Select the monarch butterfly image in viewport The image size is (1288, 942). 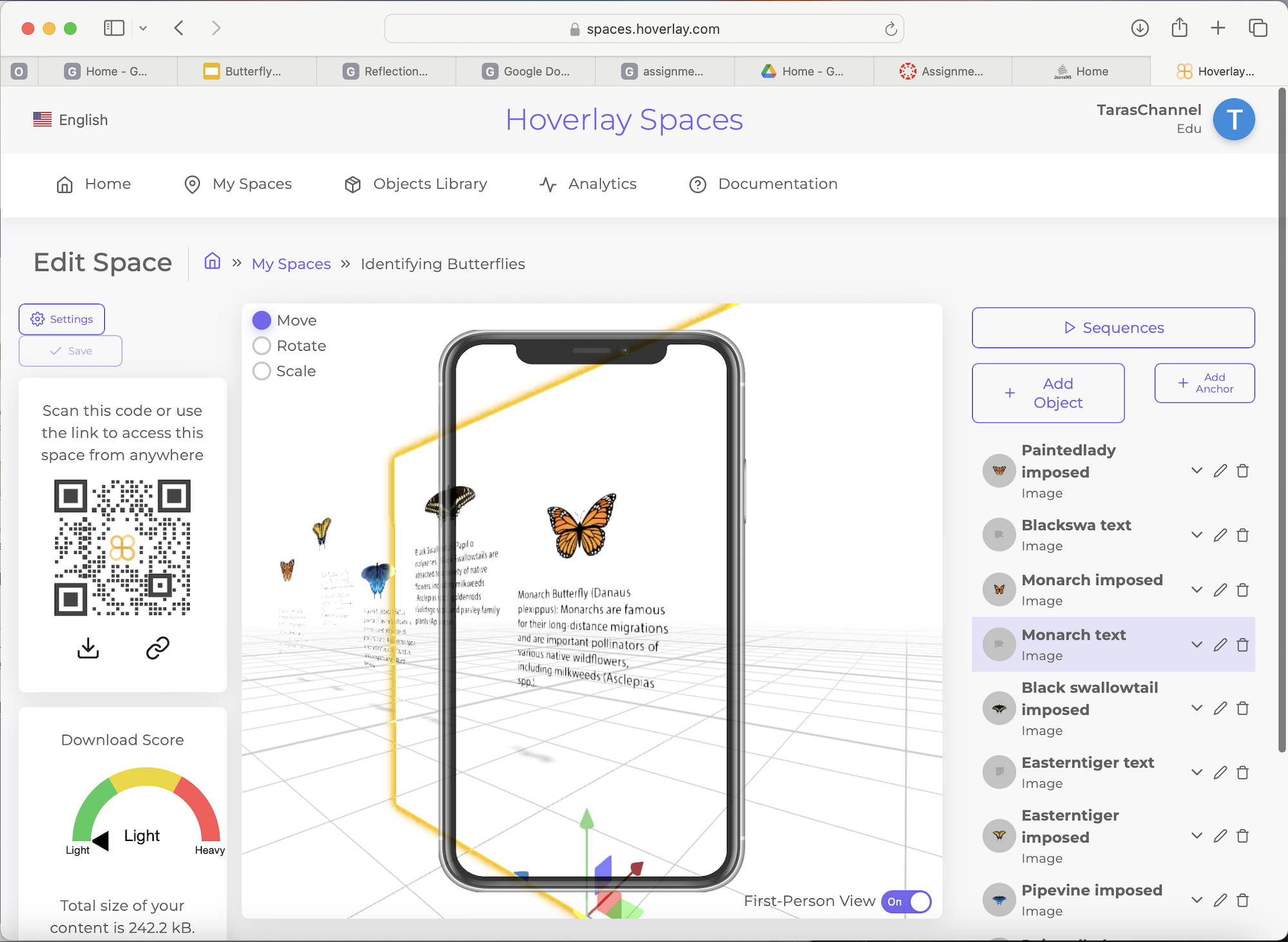582,525
